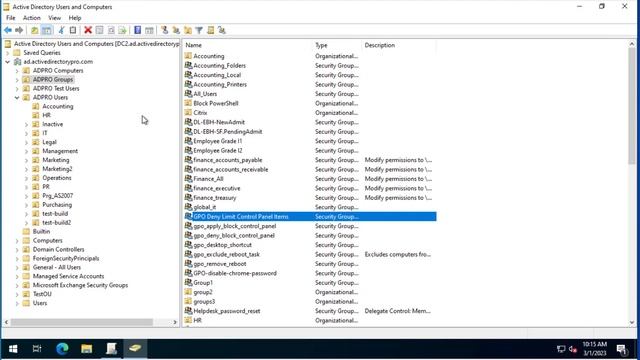Viewport: 640px width, 360px height.
Task: Open Properties via the toolbar icon
Action: [99, 30]
